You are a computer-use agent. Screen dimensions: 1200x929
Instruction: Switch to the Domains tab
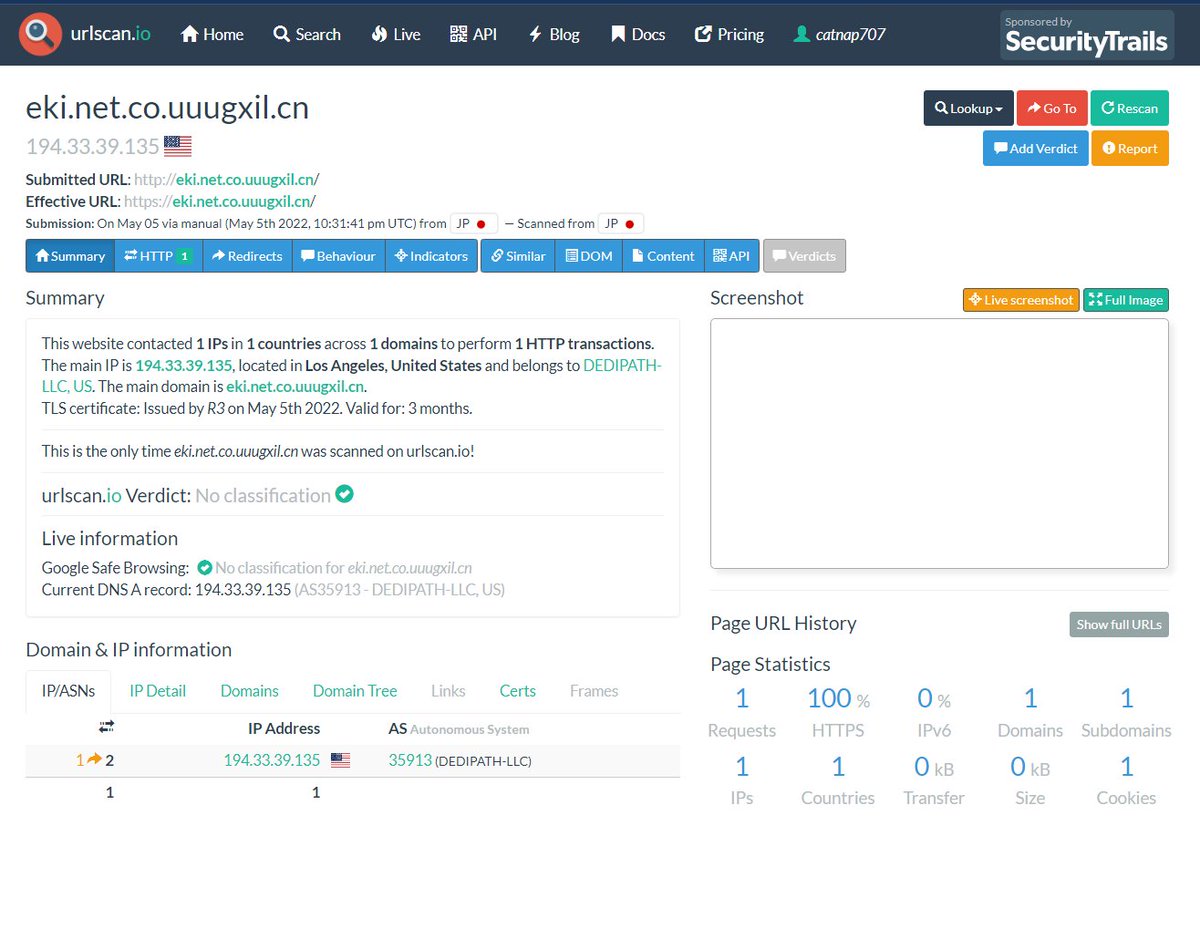[250, 691]
